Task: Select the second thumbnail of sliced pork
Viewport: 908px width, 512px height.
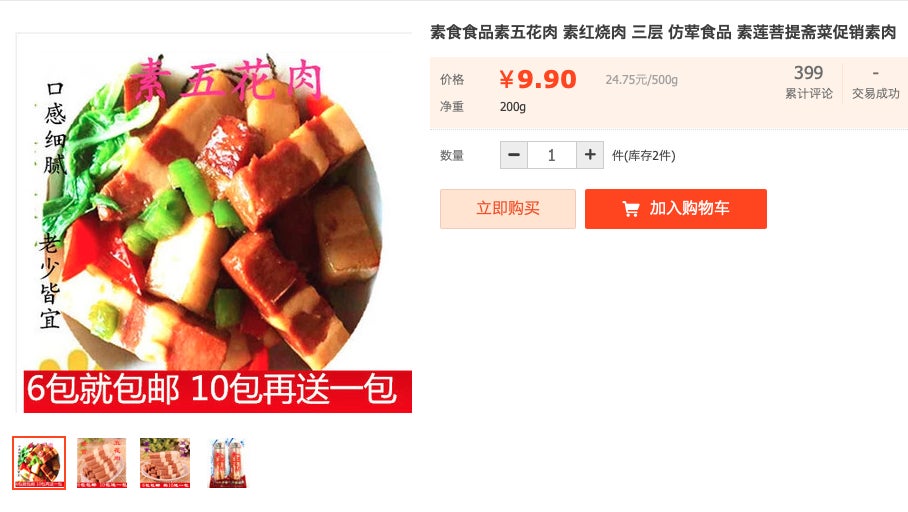Action: pyautogui.click(x=101, y=463)
